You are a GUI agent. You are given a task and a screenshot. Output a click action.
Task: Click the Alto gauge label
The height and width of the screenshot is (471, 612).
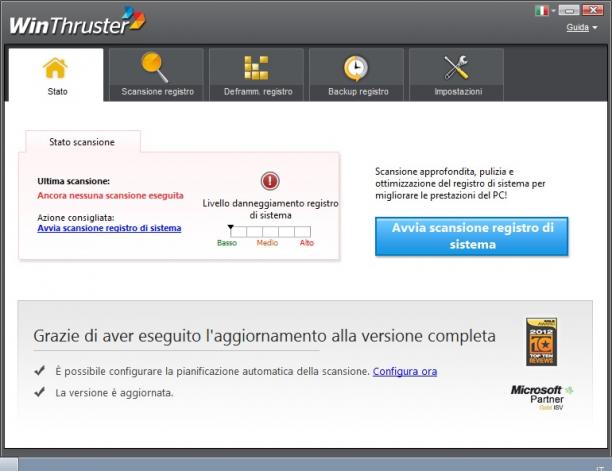[x=307, y=243]
